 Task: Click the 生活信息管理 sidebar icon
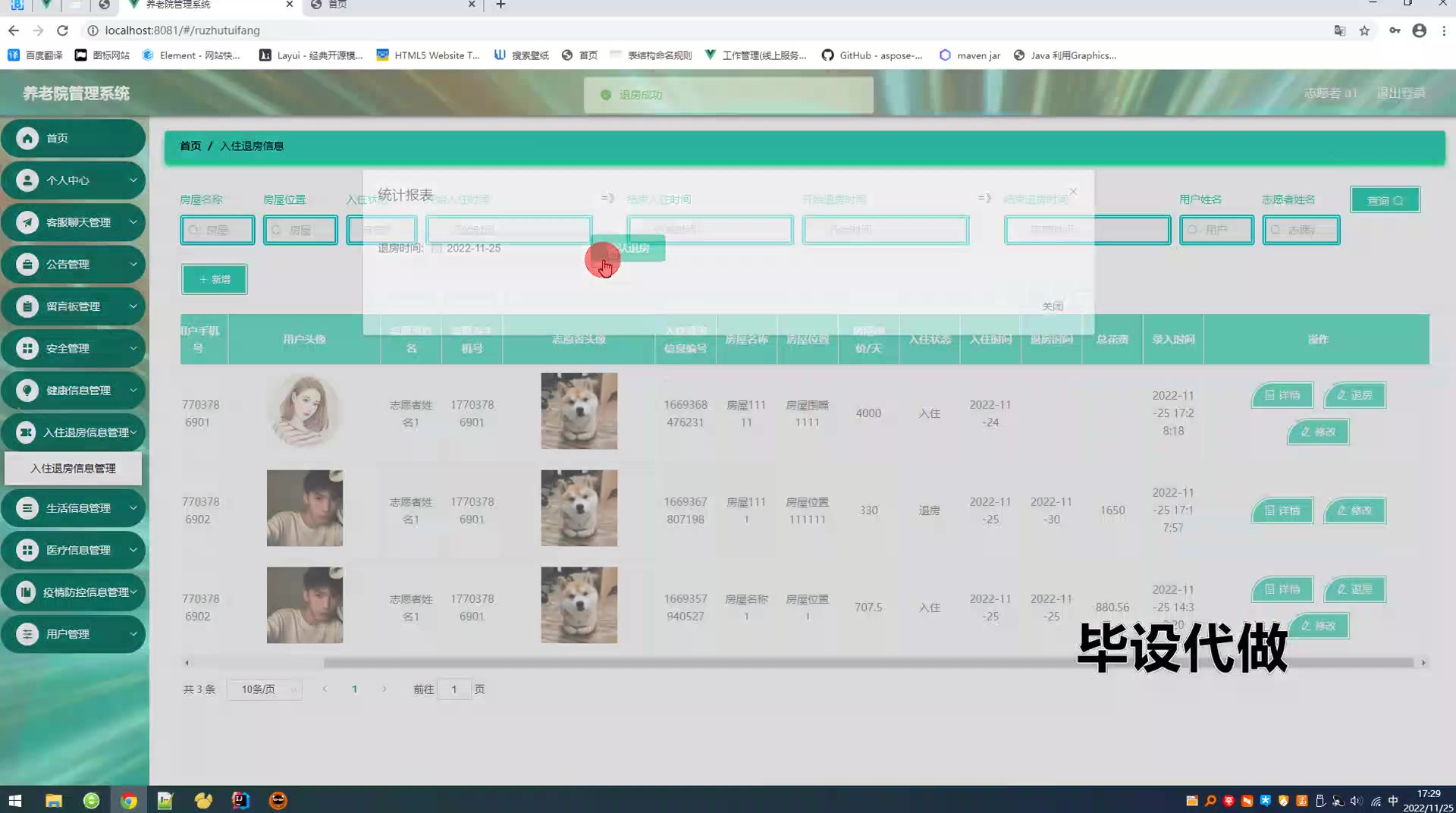27,508
